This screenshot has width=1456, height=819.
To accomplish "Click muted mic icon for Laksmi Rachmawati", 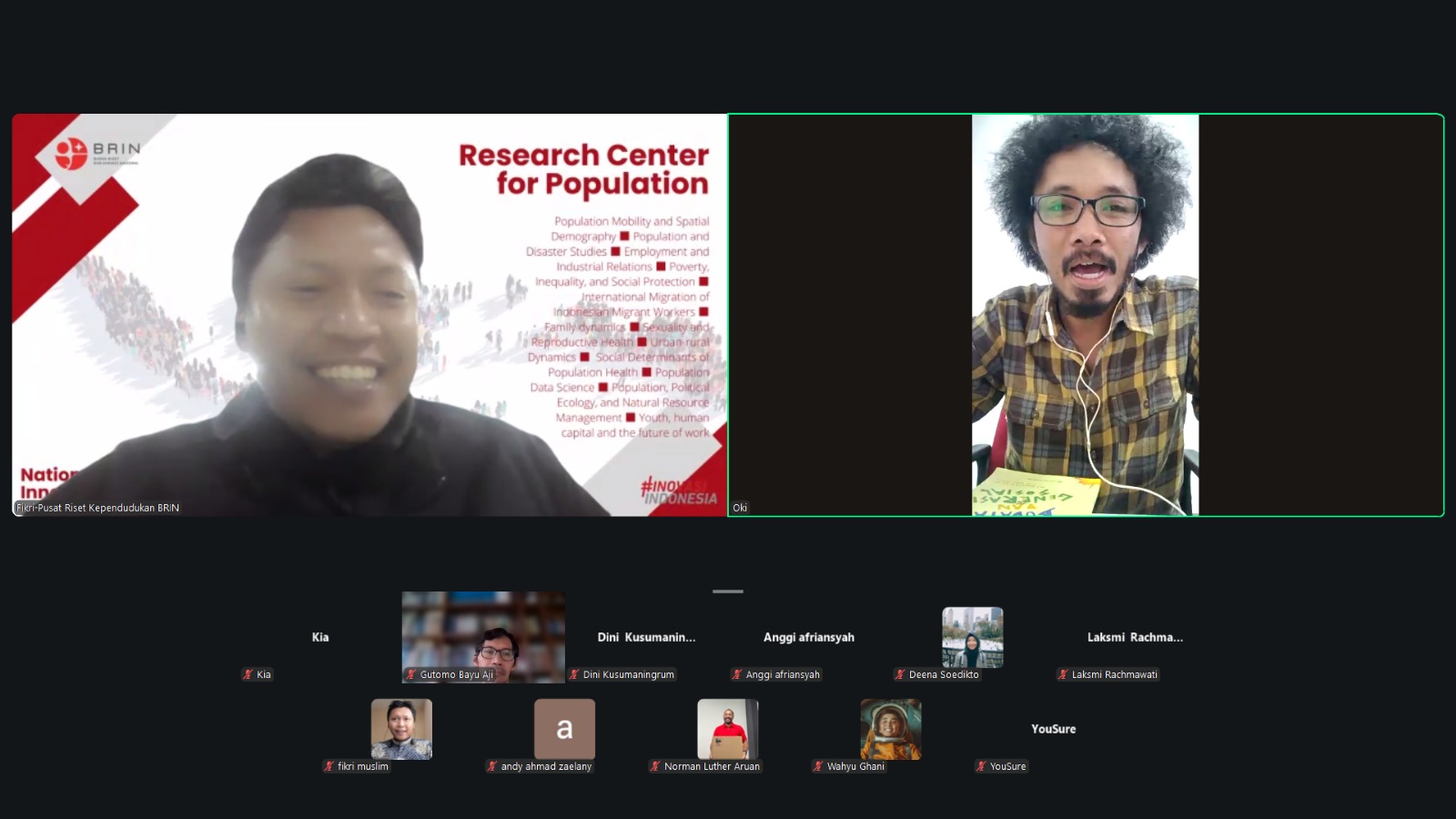I will 1063,674.
